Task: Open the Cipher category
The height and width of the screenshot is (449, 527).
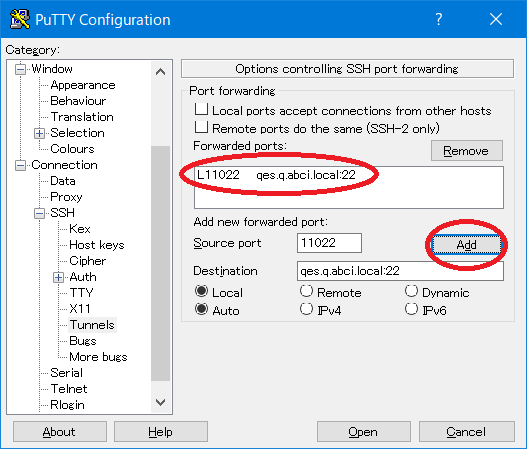Action: click(x=87, y=261)
